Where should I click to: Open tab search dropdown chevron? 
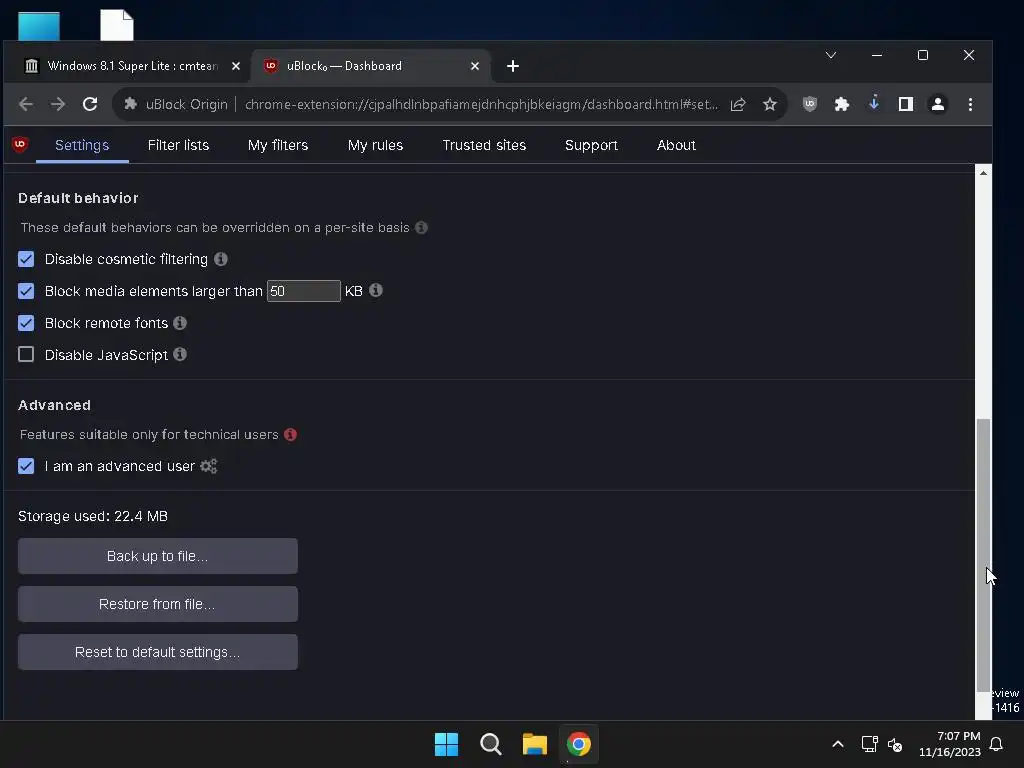tap(831, 55)
